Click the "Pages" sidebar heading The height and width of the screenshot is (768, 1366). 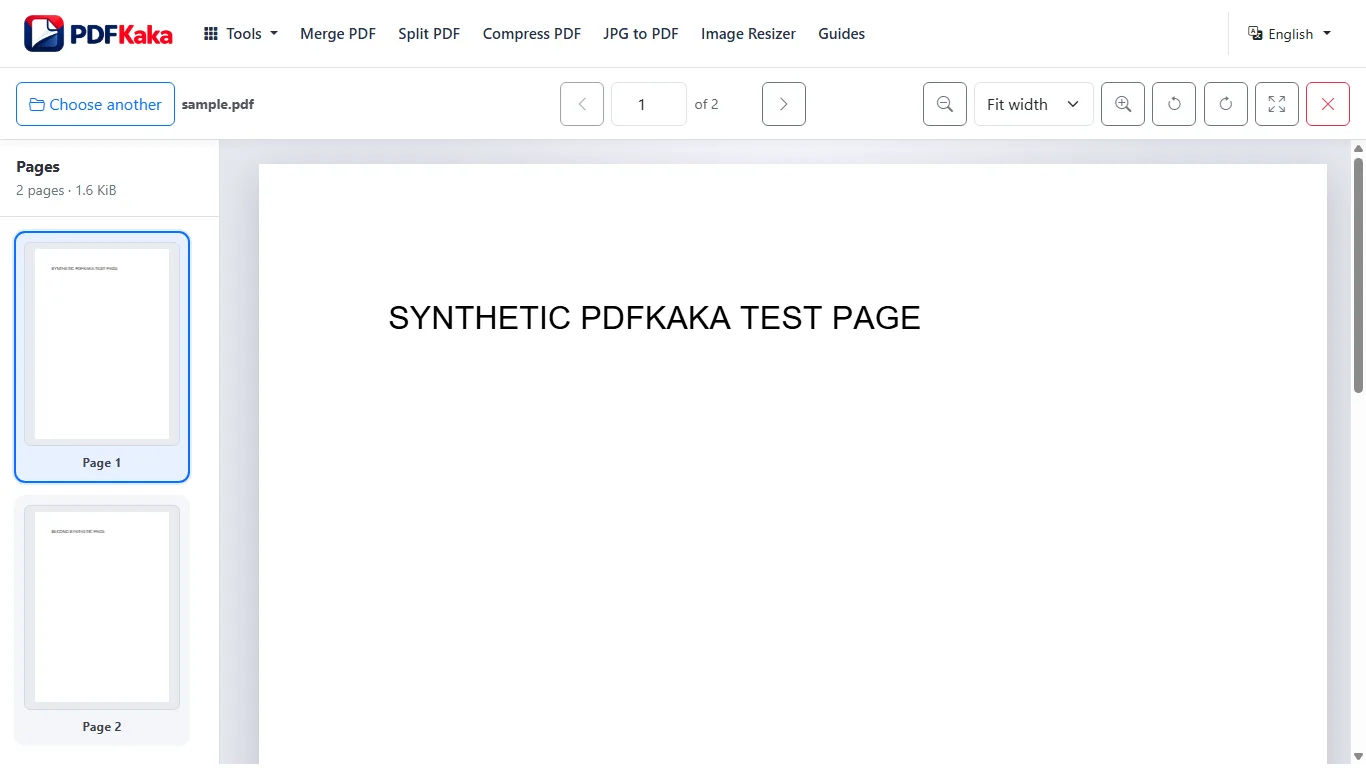point(38,167)
